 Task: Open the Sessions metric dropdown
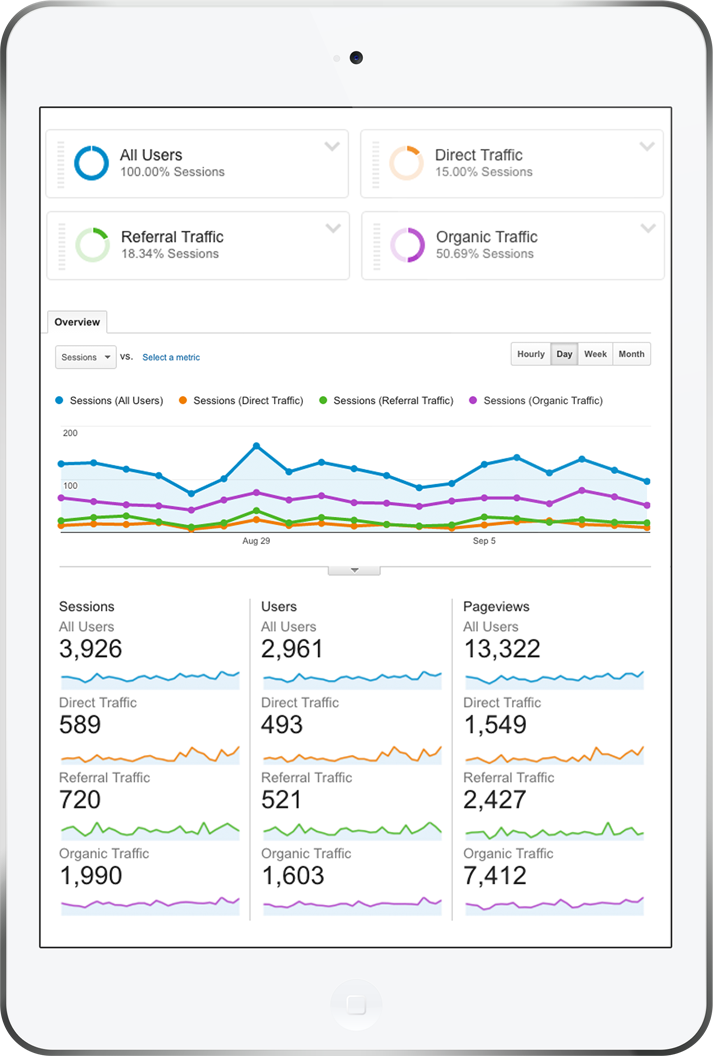coord(85,357)
